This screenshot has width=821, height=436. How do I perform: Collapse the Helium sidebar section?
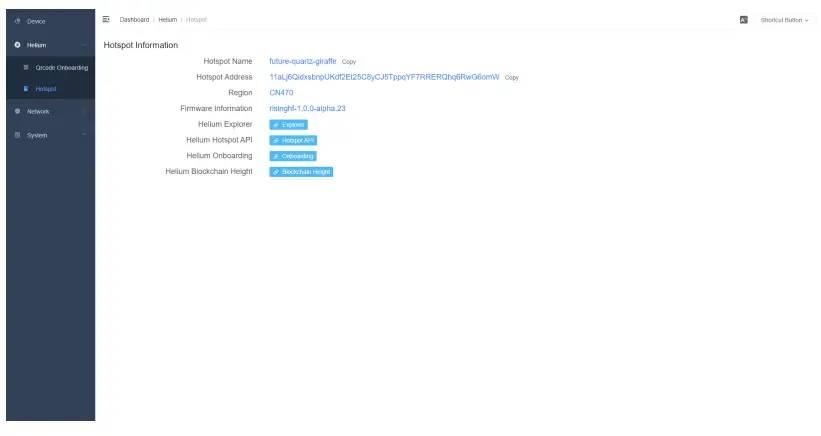[x=51, y=45]
